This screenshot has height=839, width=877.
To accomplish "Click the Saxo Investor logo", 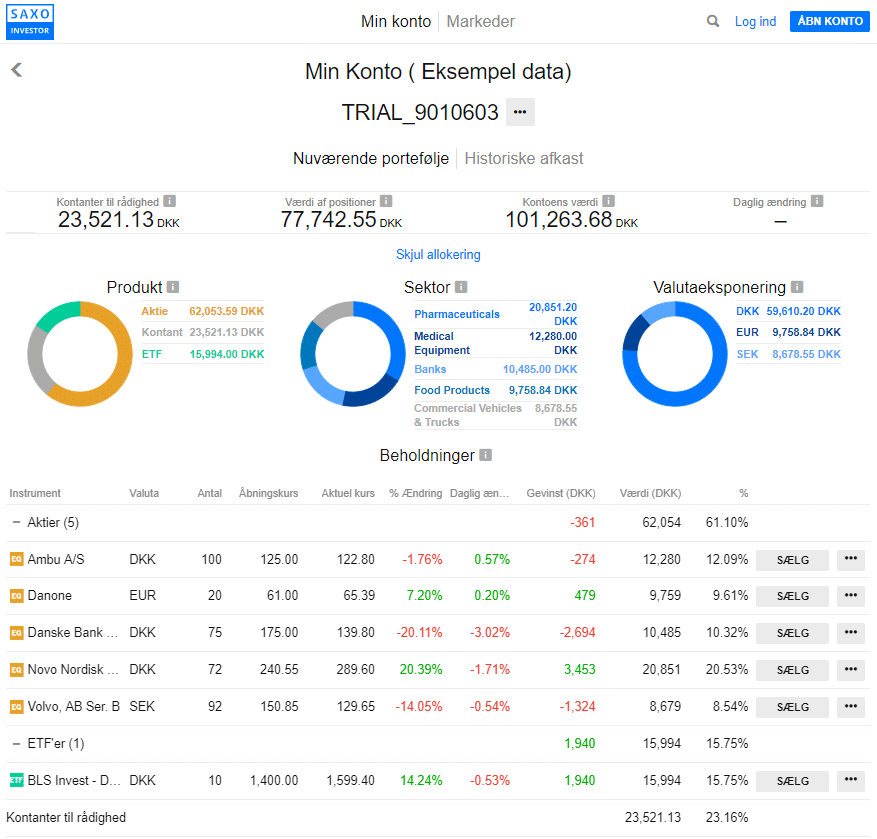I will (30, 22).
